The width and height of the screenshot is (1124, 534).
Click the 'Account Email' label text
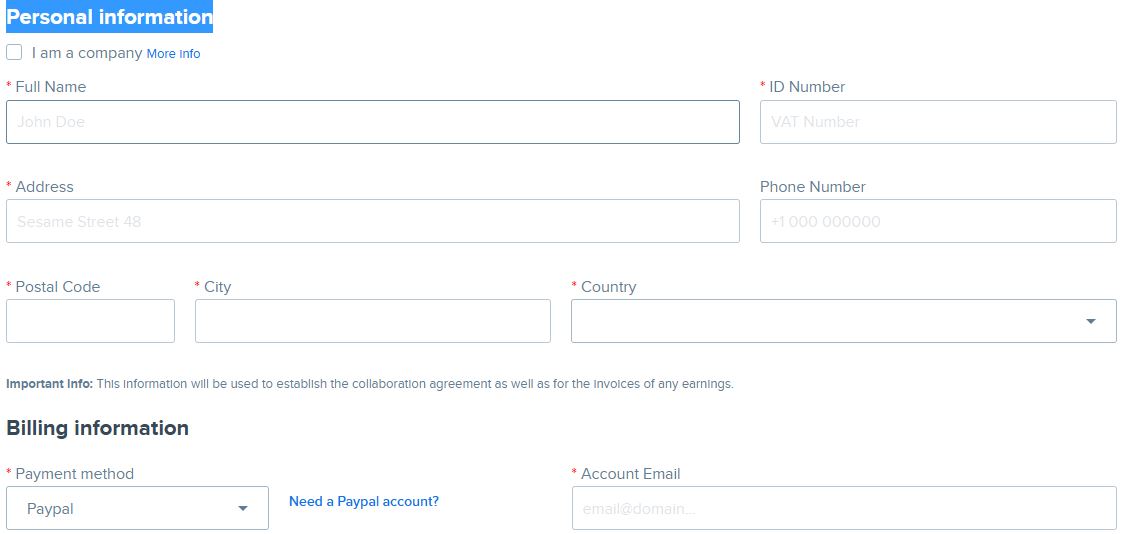[x=630, y=474]
